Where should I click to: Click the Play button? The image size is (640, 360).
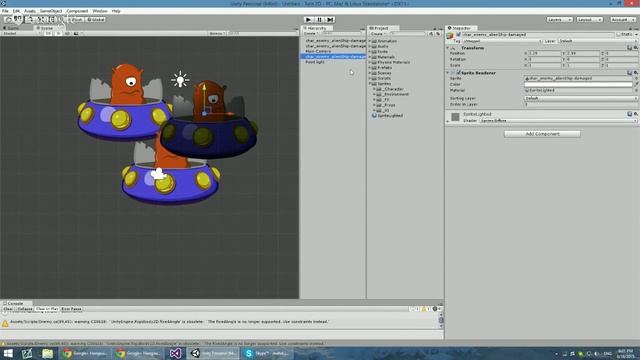309,20
